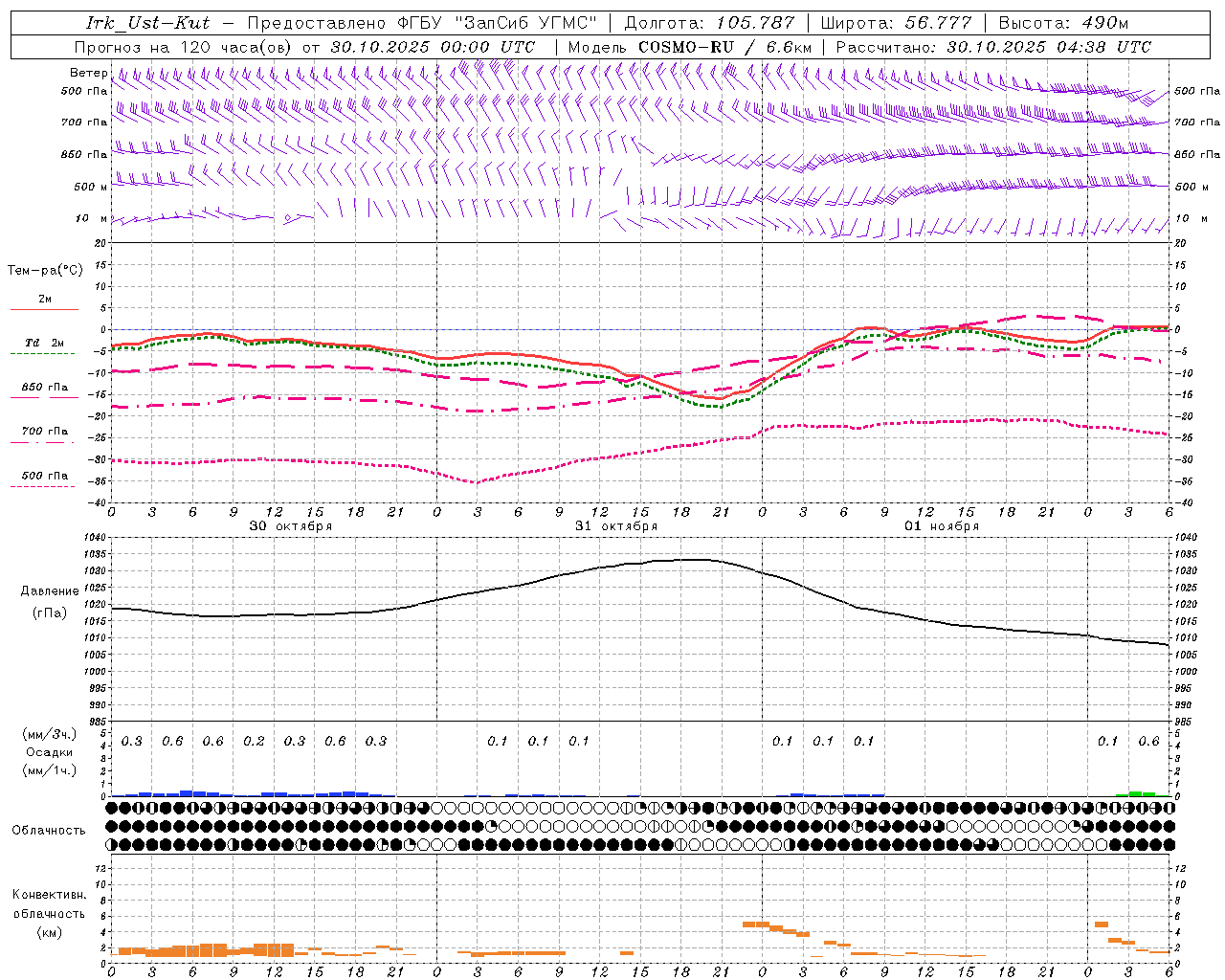Viewport: 1225px width, 980px height.
Task: Click the 'Осадки' precipitation label
Action: click(x=50, y=752)
